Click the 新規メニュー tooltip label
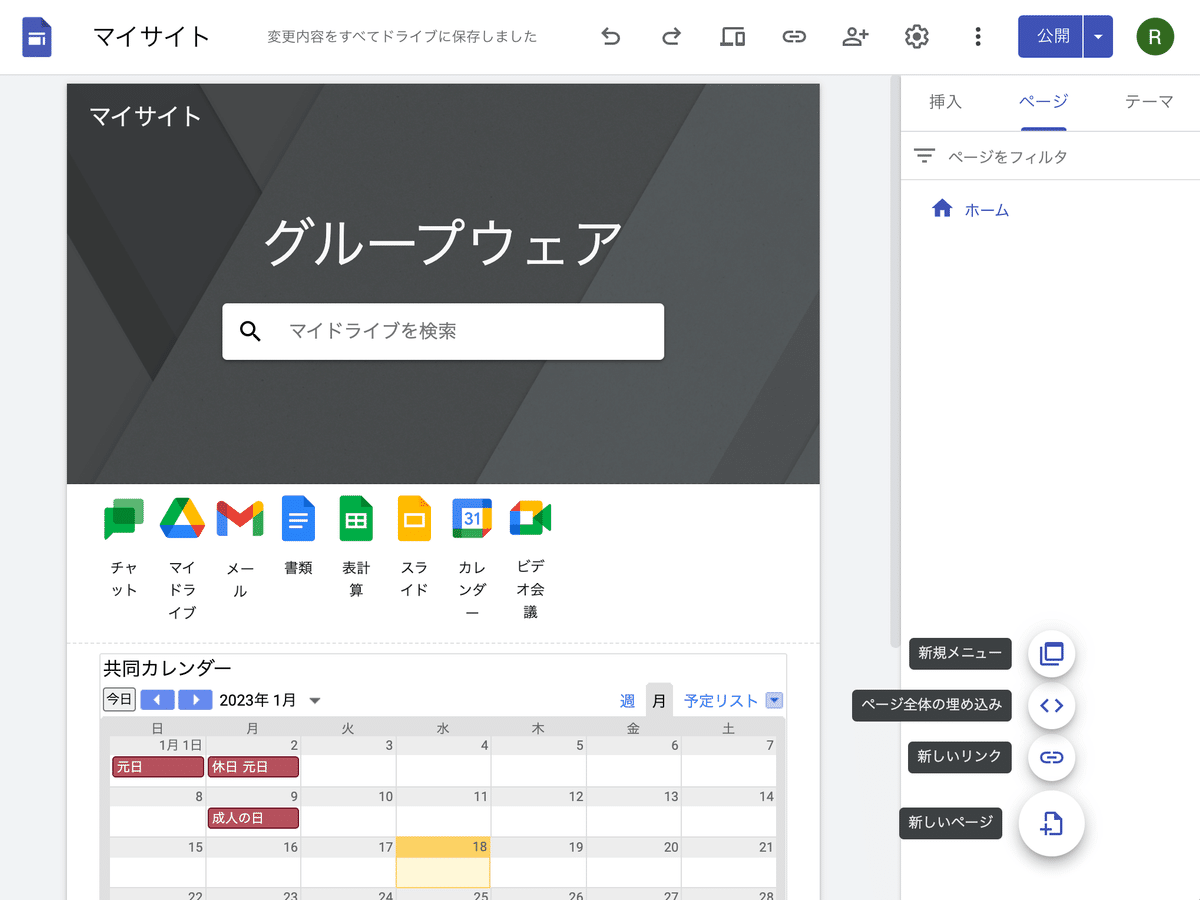Viewport: 1200px width, 900px height. pos(960,654)
